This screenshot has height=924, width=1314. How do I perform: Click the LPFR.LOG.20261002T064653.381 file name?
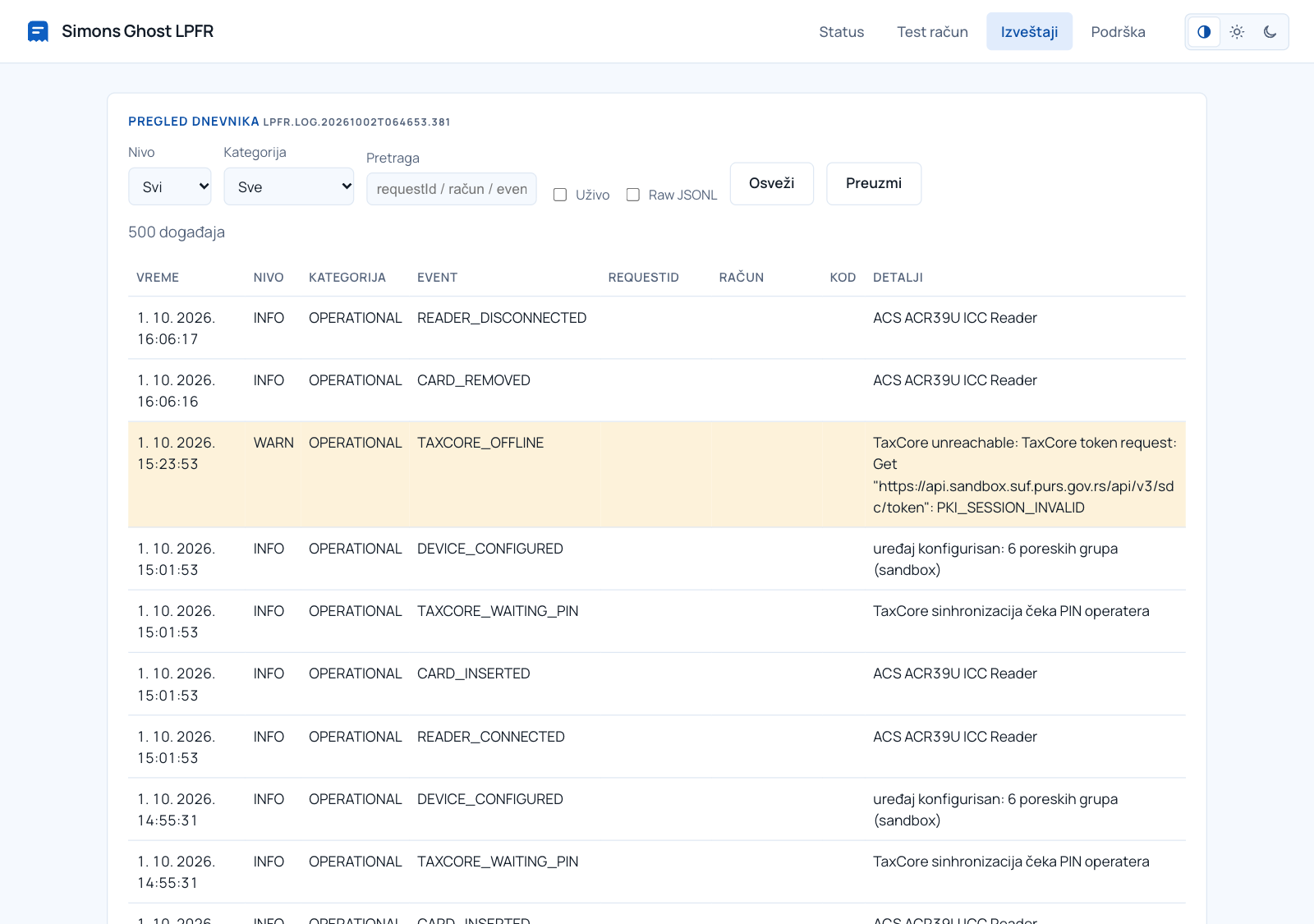(356, 122)
